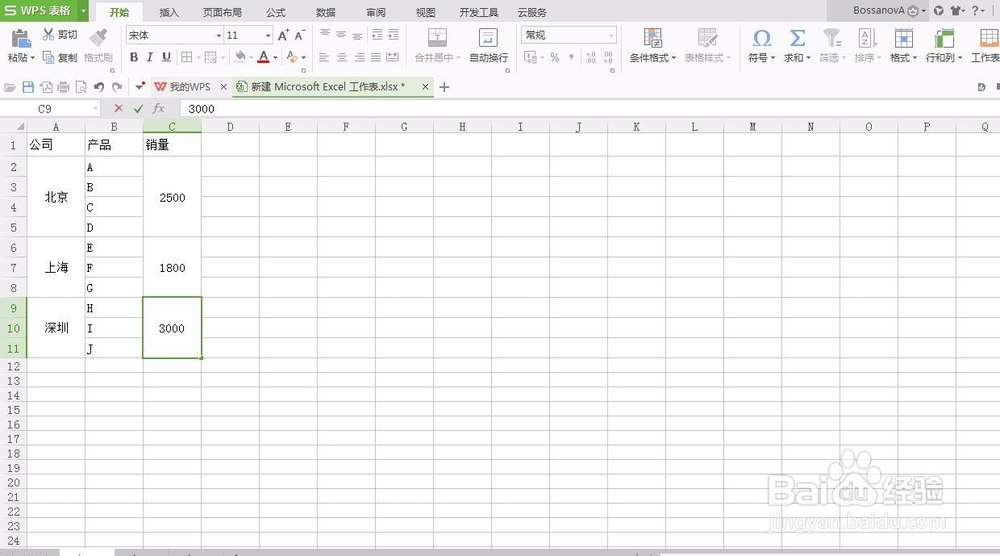Confirm entry with green checkmark
This screenshot has width=1000, height=556.
138,108
